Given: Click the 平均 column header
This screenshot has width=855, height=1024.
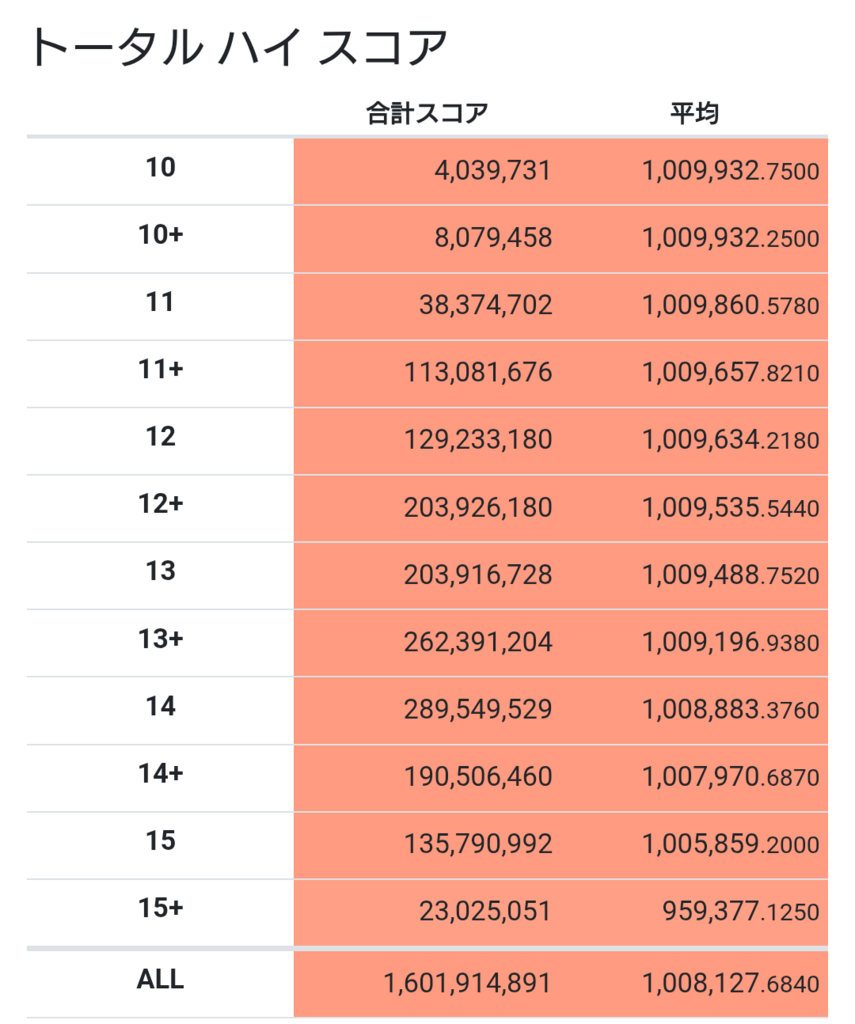Looking at the screenshot, I should click(694, 113).
